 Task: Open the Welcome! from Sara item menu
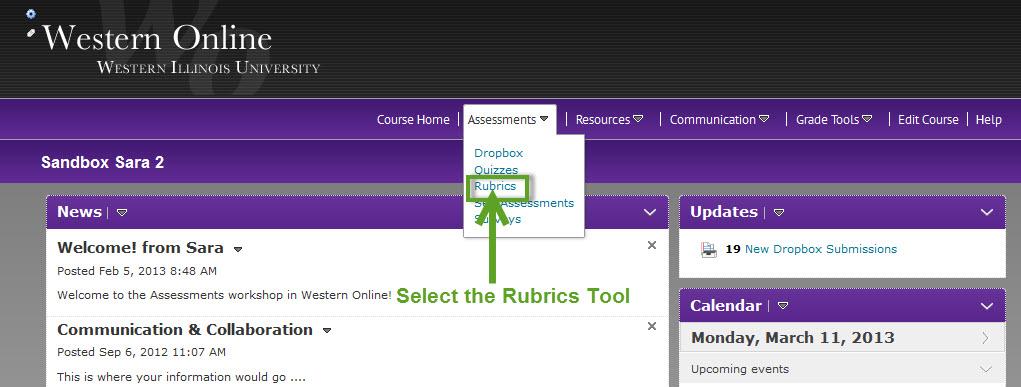[238, 249]
